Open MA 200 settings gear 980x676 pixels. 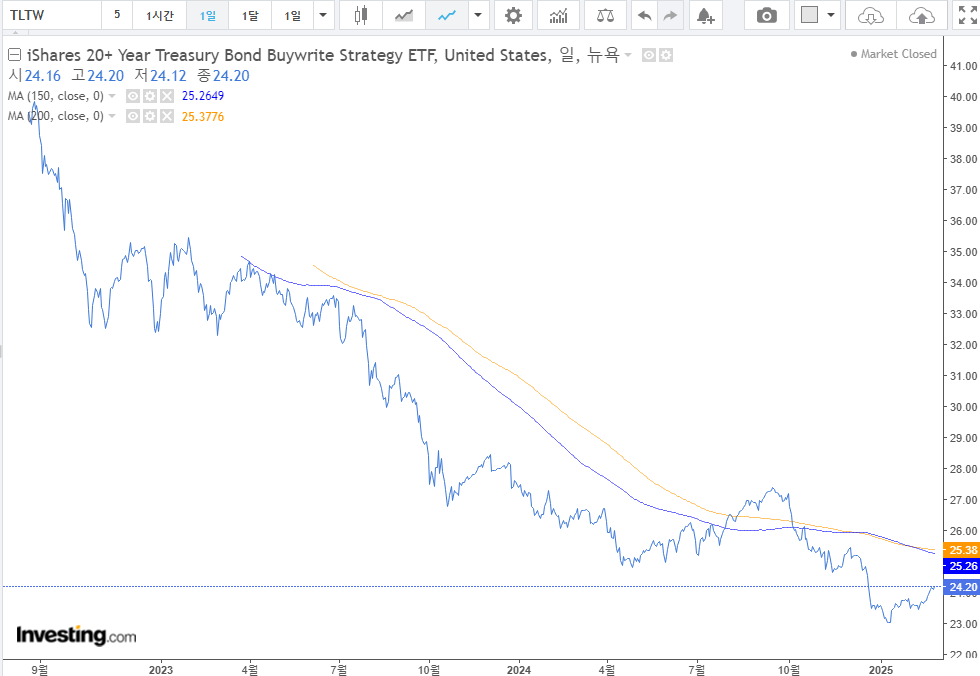pyautogui.click(x=149, y=116)
